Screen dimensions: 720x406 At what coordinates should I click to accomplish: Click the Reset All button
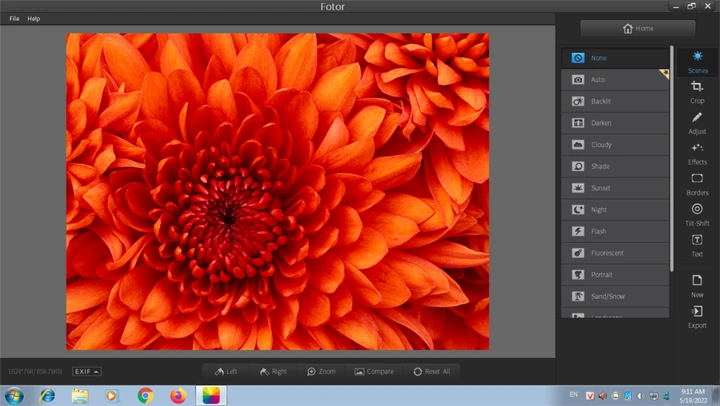click(431, 372)
